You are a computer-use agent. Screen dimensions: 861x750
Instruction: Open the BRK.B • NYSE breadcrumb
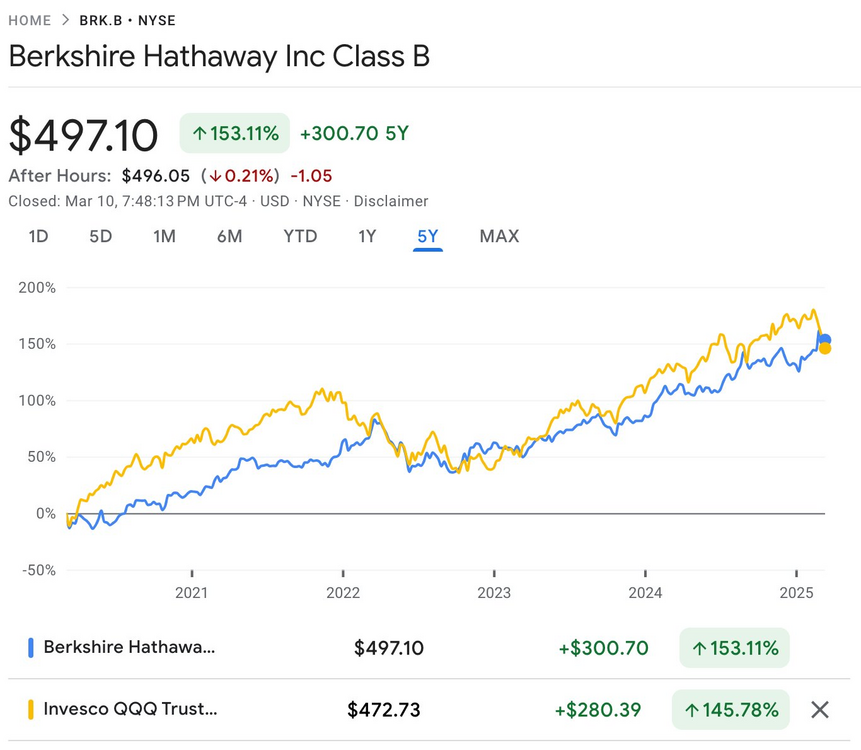pyautogui.click(x=127, y=20)
